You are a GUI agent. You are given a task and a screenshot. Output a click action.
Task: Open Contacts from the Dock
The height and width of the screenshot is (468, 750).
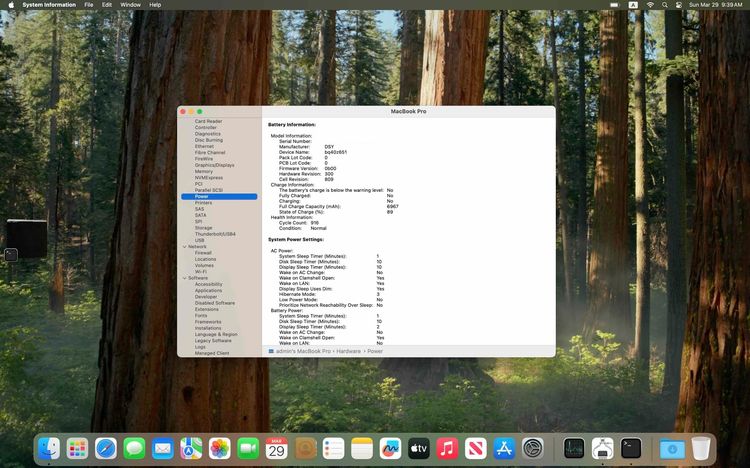click(x=306, y=448)
